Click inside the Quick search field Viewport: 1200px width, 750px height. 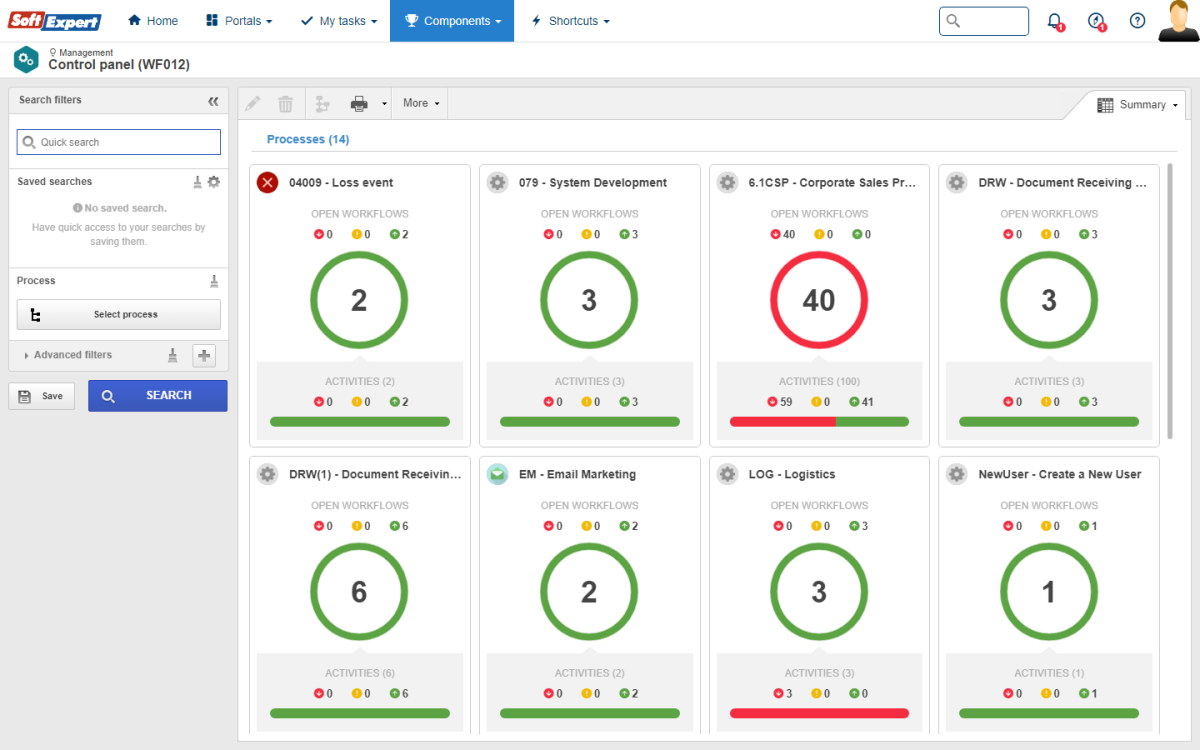[118, 141]
